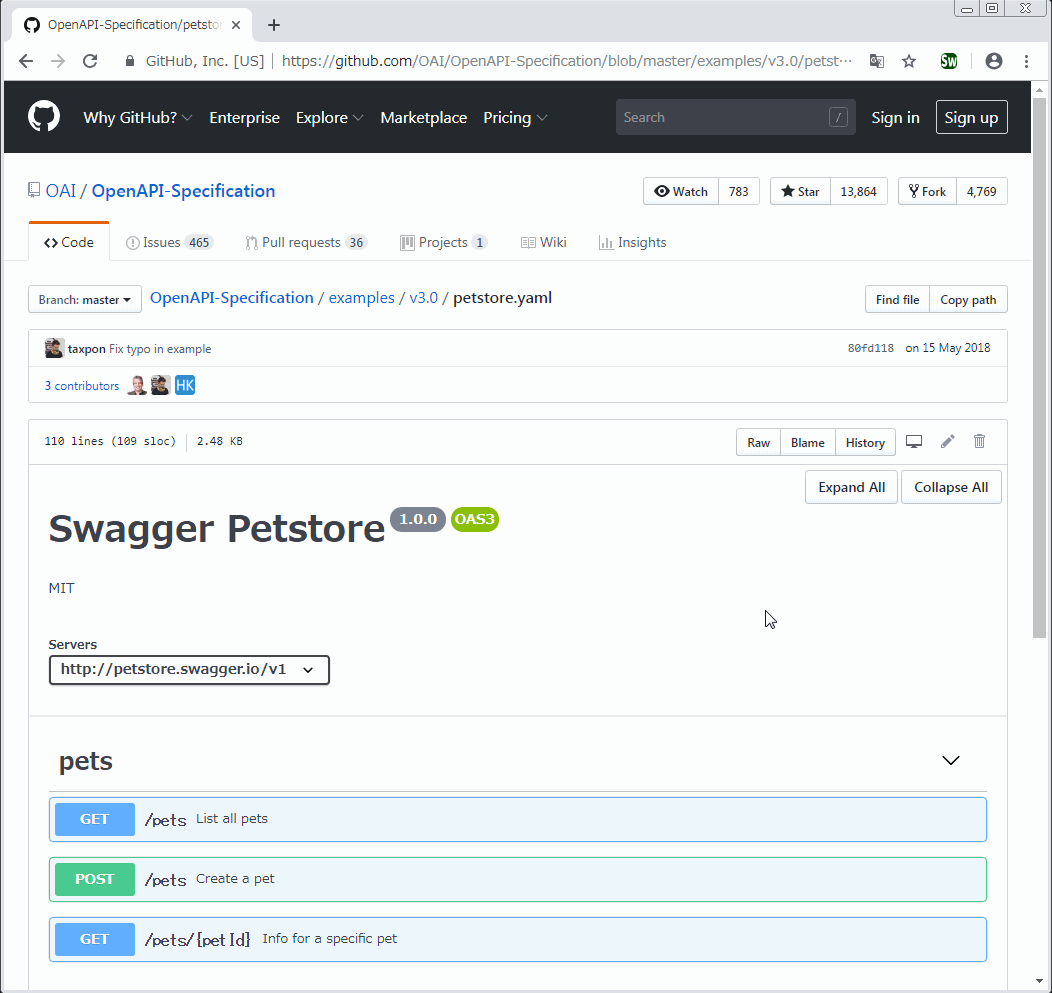Image resolution: width=1052 pixels, height=993 pixels.
Task: Click the Collapse All button
Action: click(951, 487)
